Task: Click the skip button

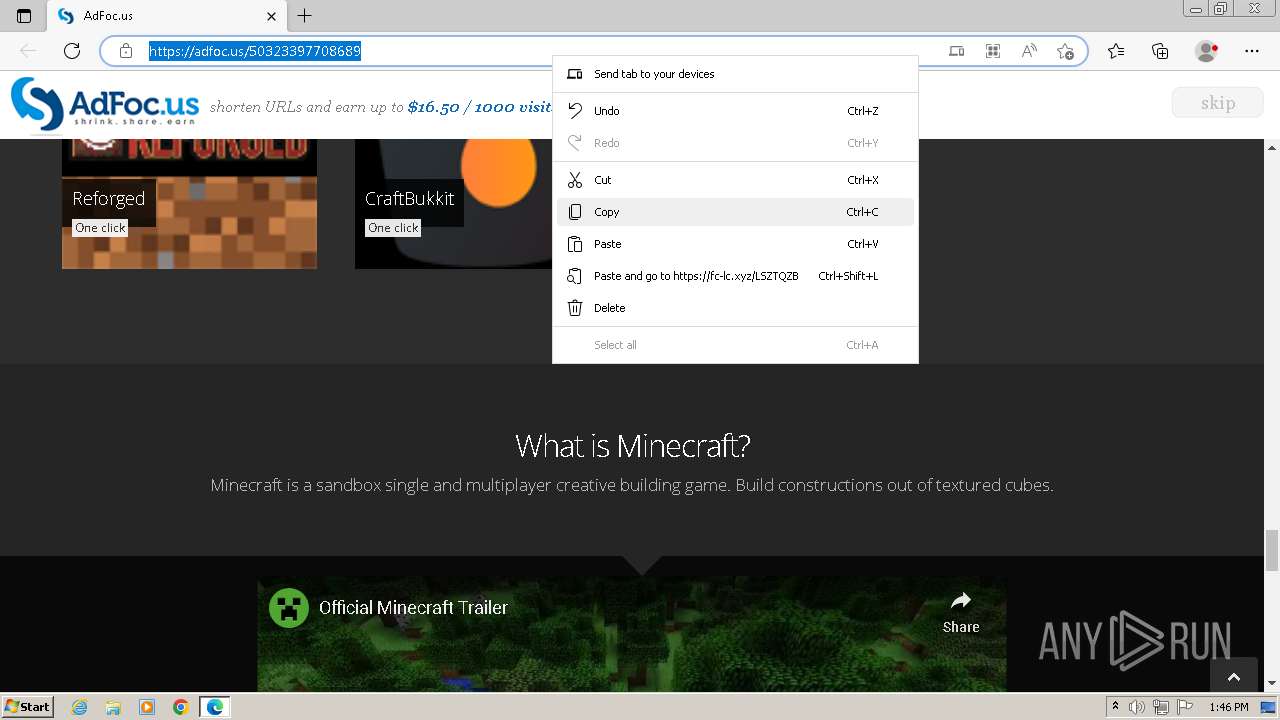Action: 1217,103
